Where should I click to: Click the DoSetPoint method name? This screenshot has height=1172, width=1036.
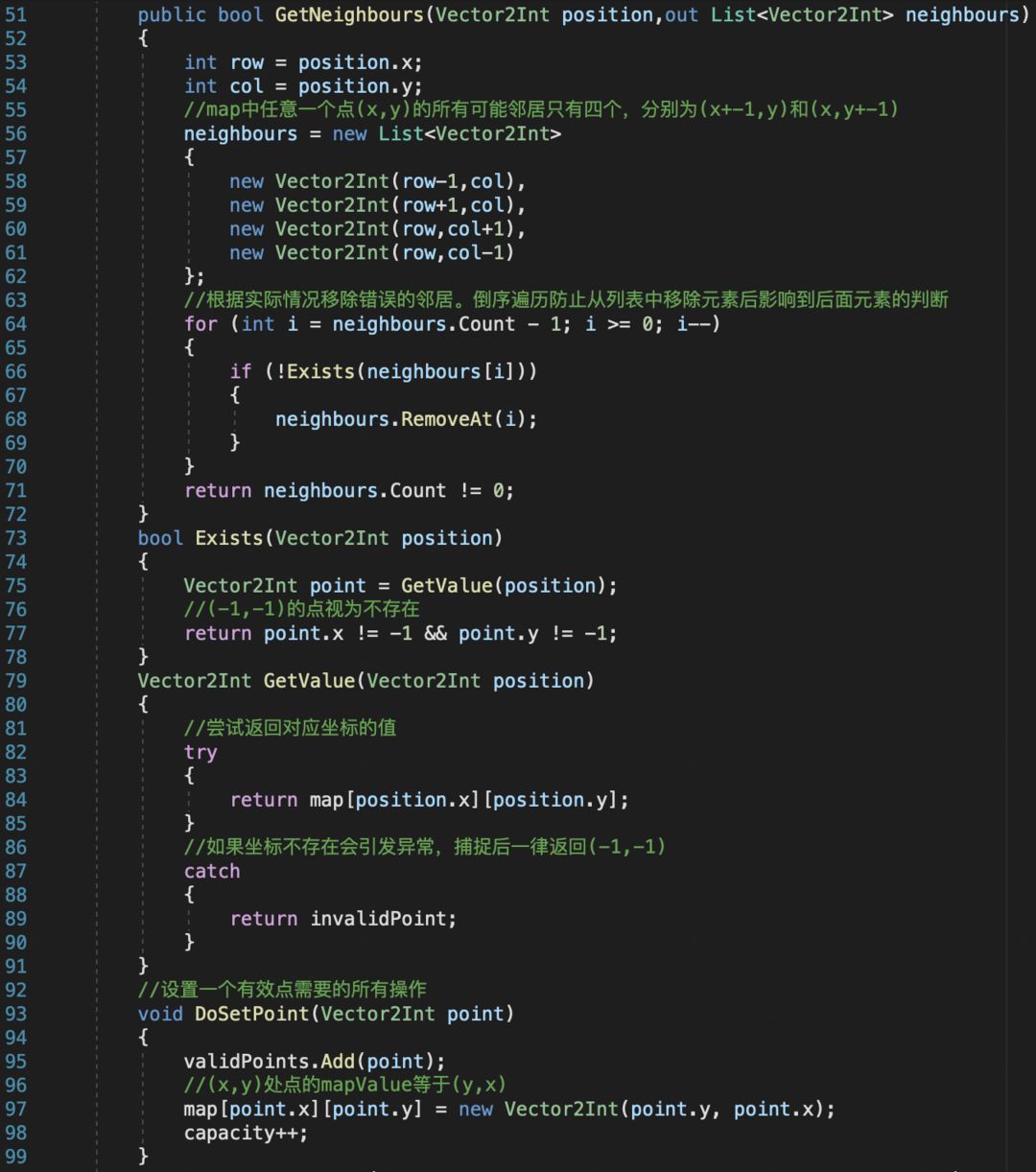(x=251, y=1014)
